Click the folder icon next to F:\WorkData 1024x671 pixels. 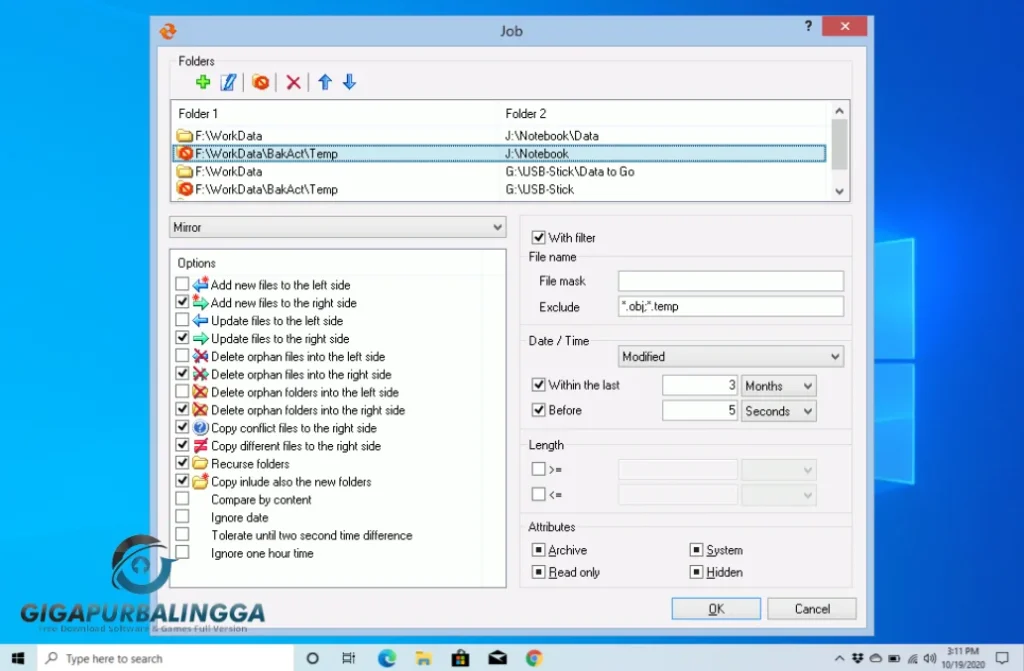(187, 135)
